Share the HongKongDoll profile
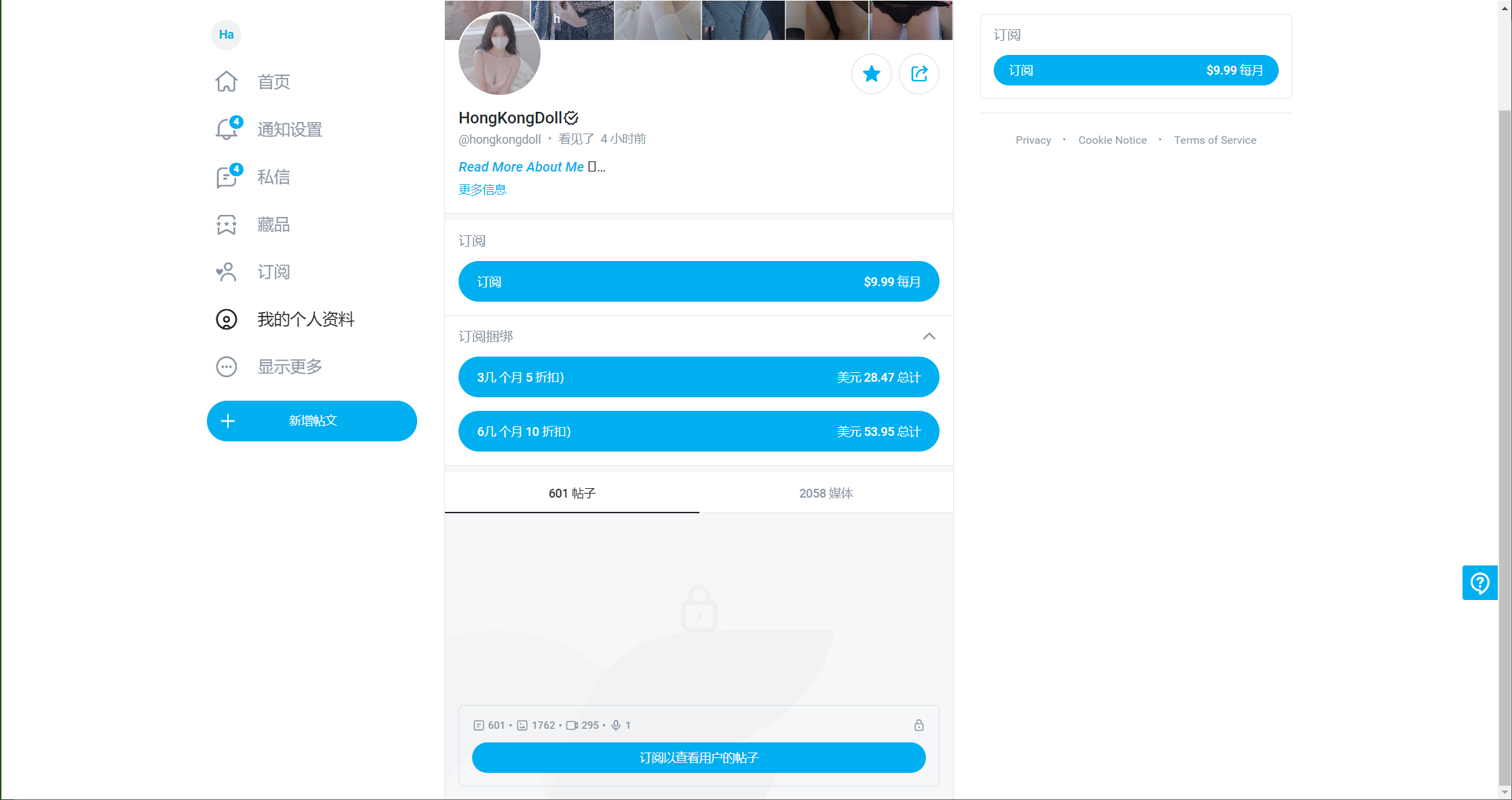This screenshot has height=800, width=1512. [919, 74]
